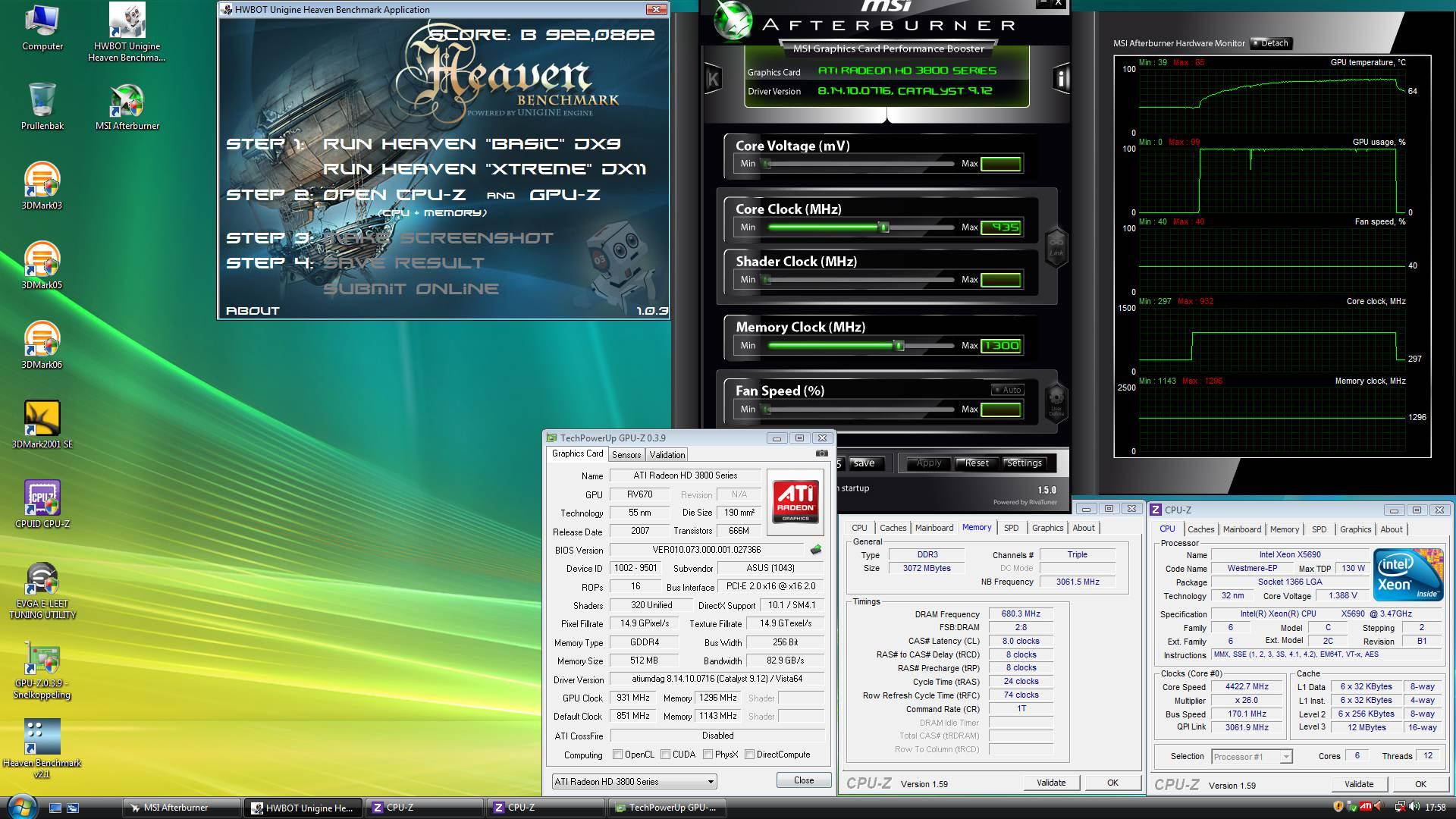1456x819 pixels.
Task: Open Mainboard tab in CPU-Z memory window
Action: click(x=934, y=528)
